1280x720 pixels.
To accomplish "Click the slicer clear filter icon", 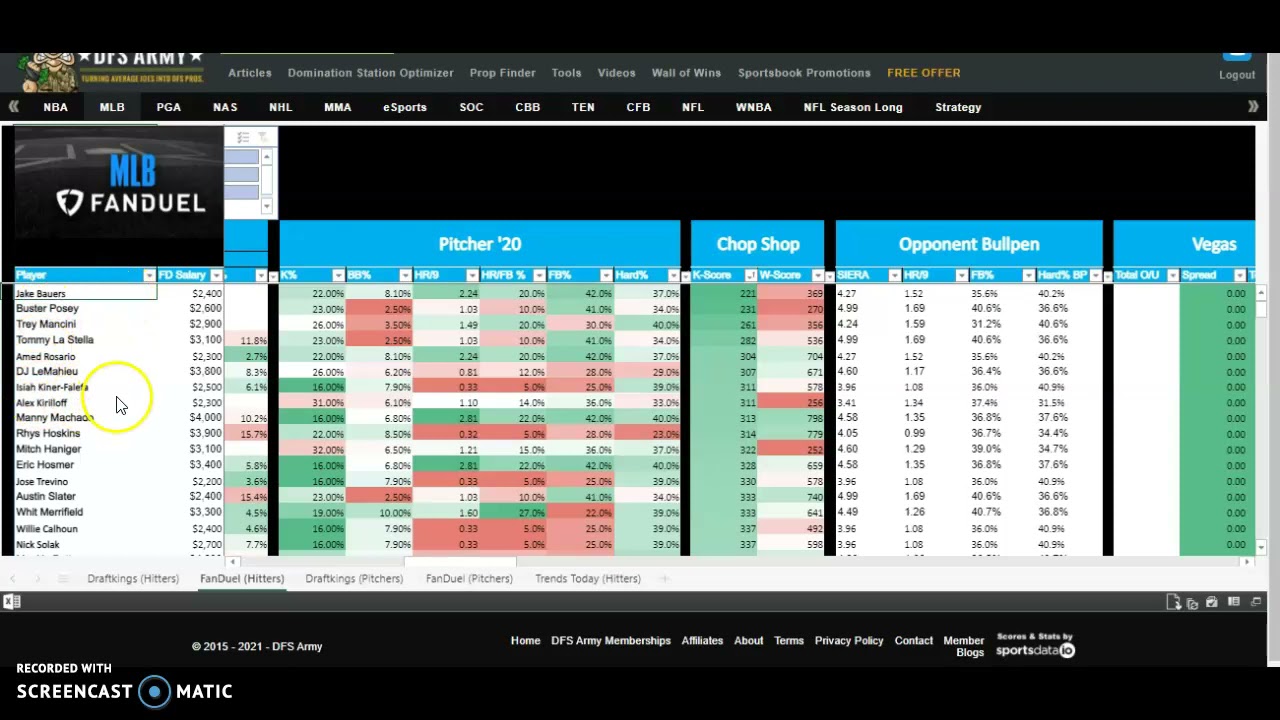I will click(262, 137).
